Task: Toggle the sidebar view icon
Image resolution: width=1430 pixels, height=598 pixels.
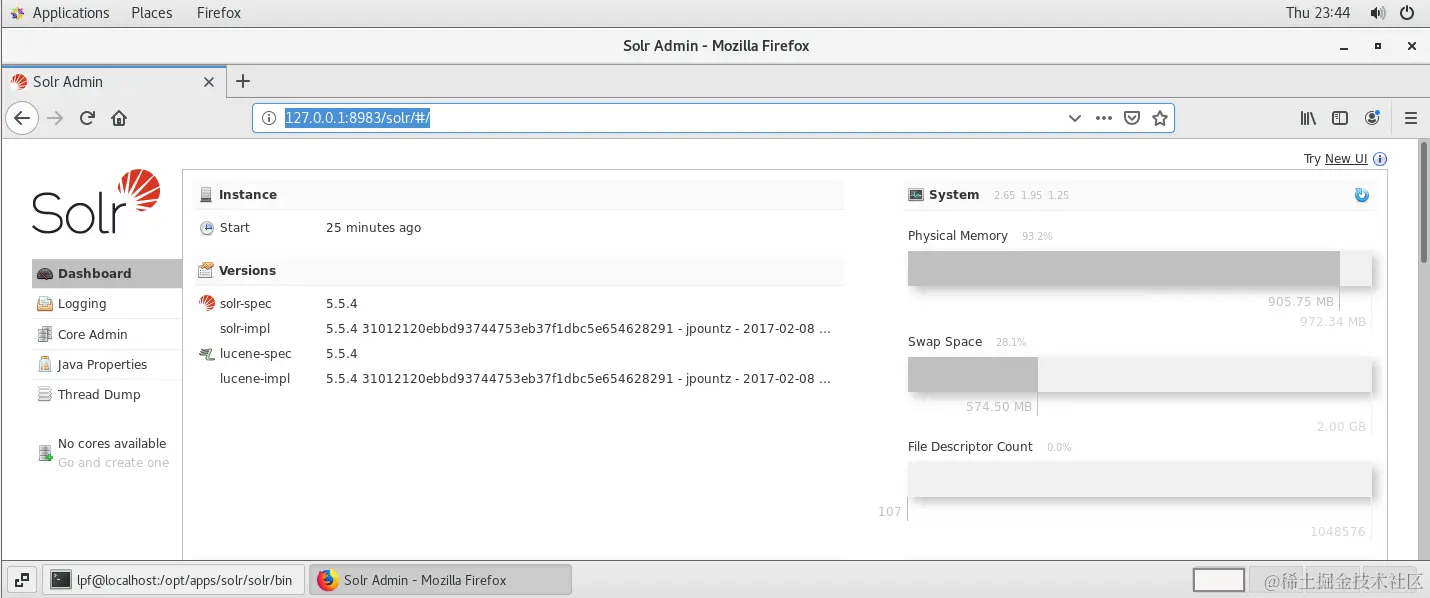Action: coord(1340,118)
